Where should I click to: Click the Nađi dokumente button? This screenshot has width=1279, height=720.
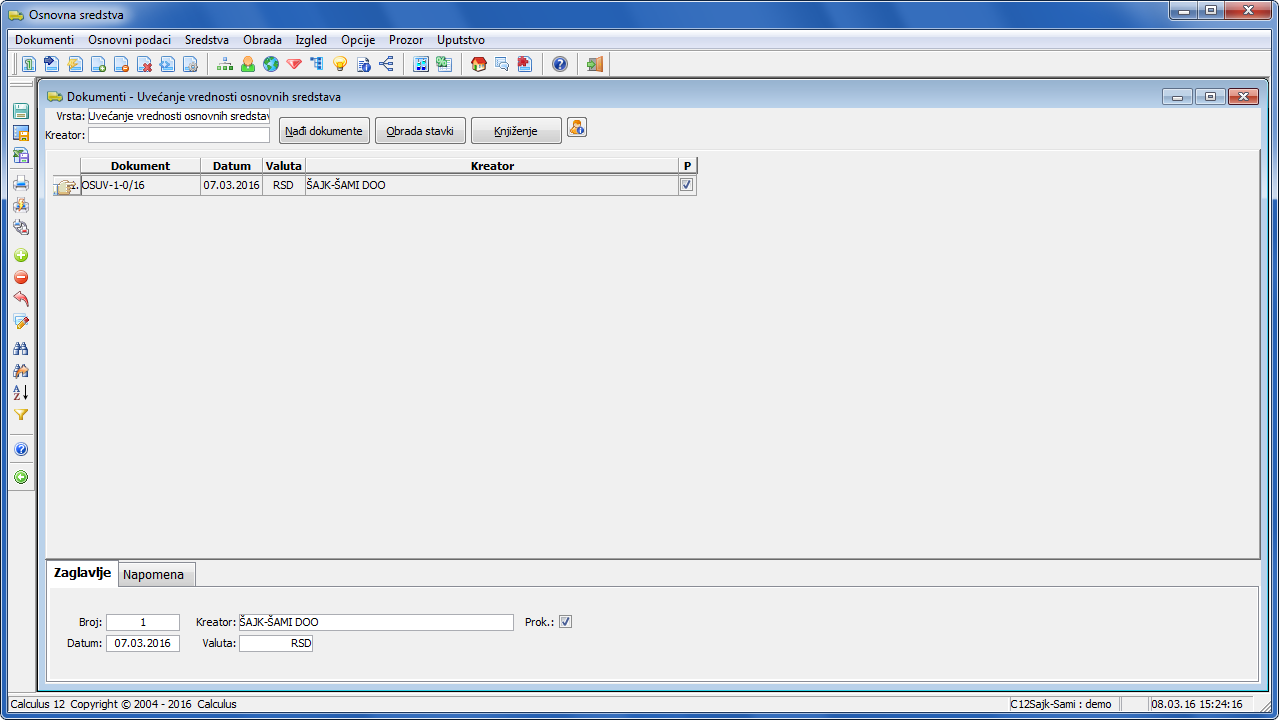324,131
